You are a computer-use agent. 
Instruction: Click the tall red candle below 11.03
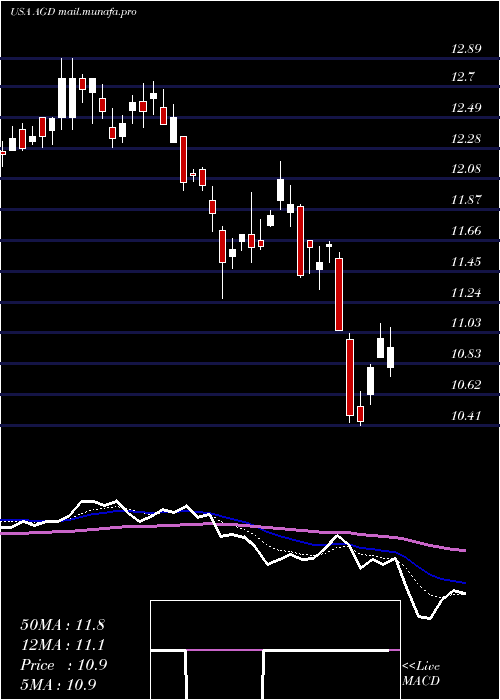click(350, 377)
